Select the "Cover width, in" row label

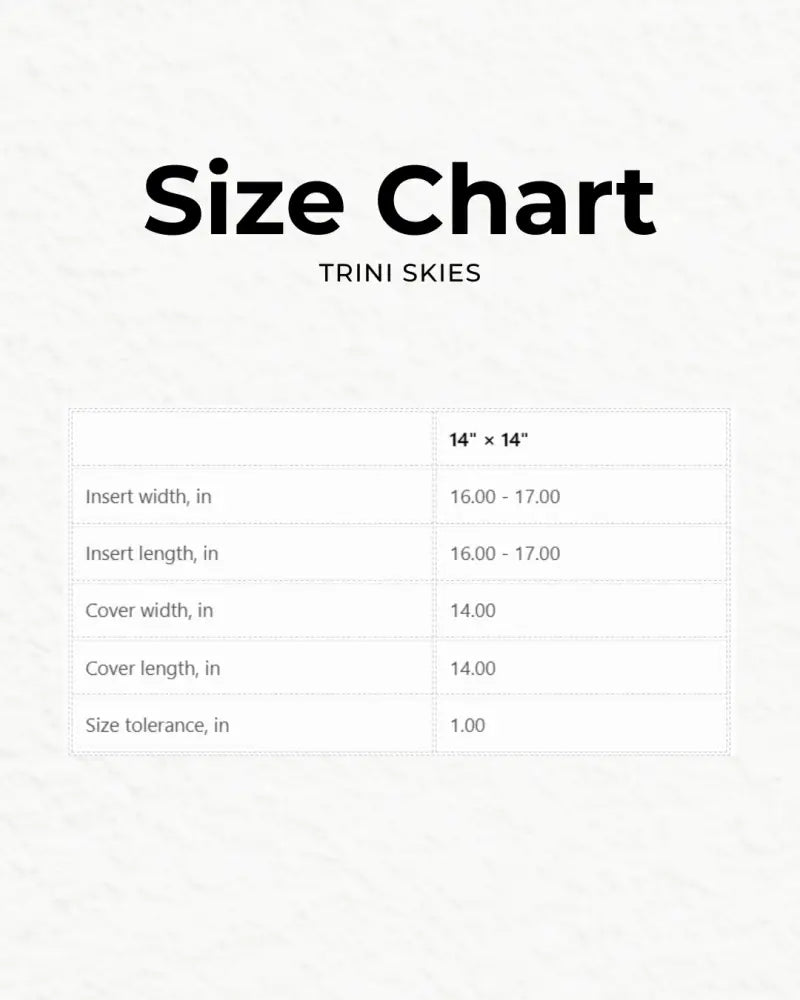(149, 610)
